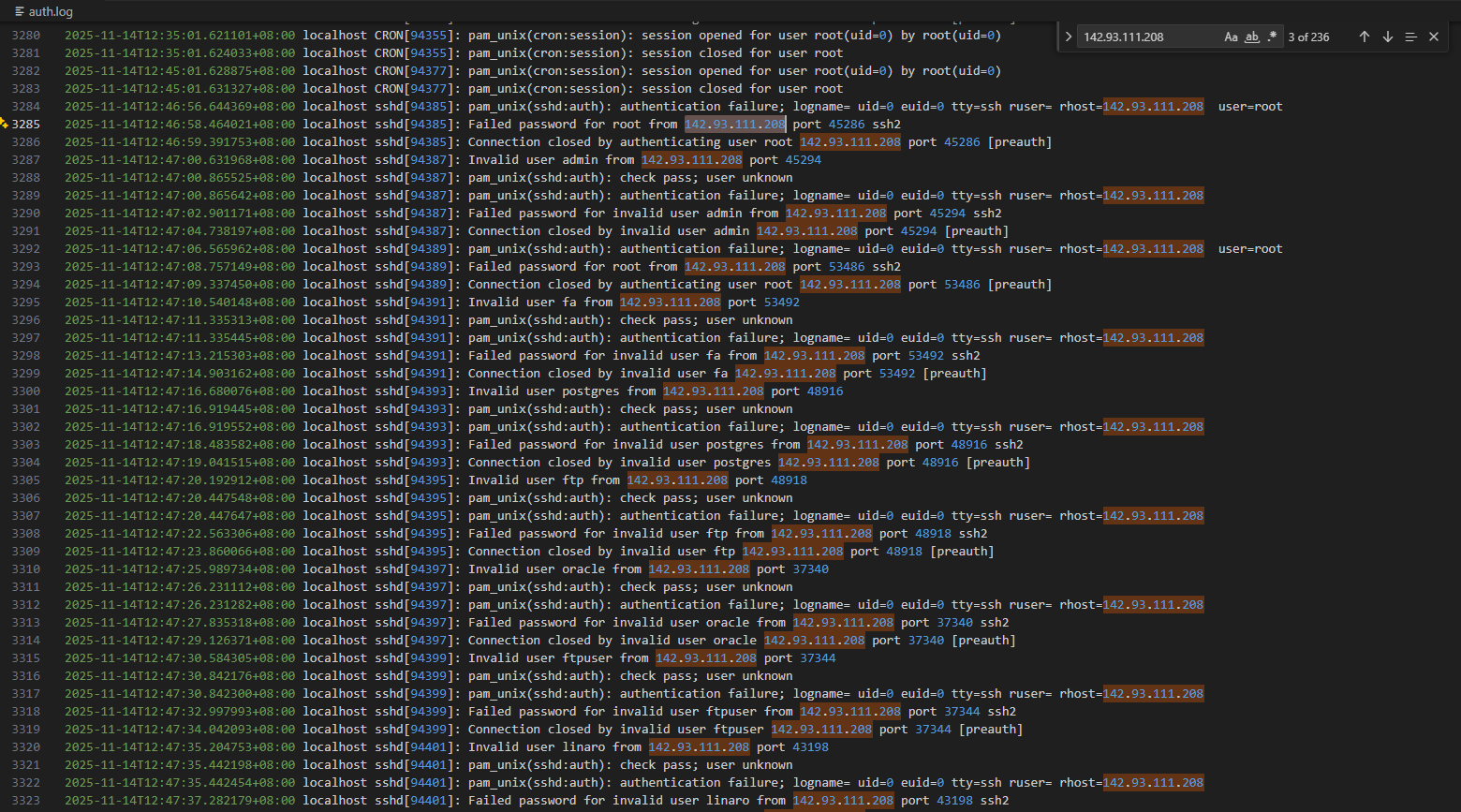This screenshot has width=1461, height=812.
Task: Open the auth.log breadcrumb
Action: click(x=51, y=11)
